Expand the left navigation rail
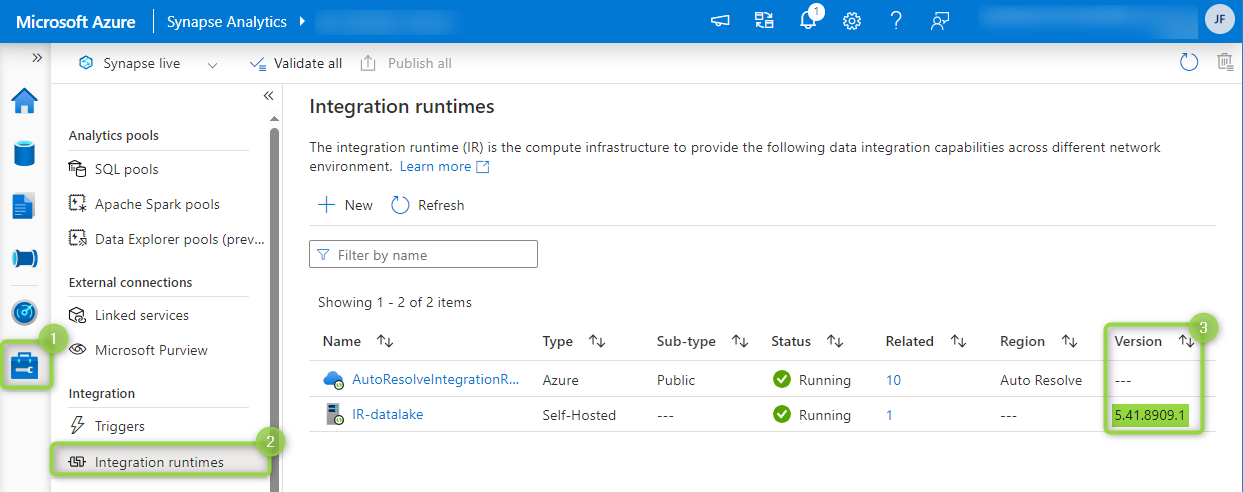The image size is (1243, 492). point(37,58)
